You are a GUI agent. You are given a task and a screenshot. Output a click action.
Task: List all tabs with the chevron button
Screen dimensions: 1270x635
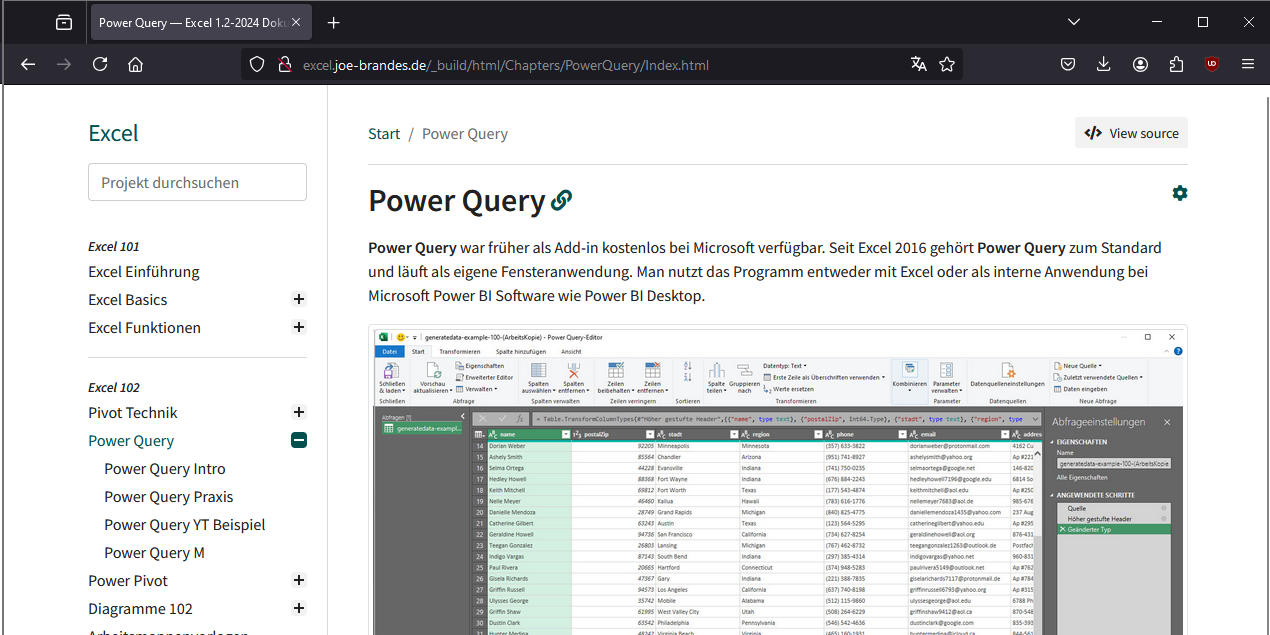coord(1074,22)
